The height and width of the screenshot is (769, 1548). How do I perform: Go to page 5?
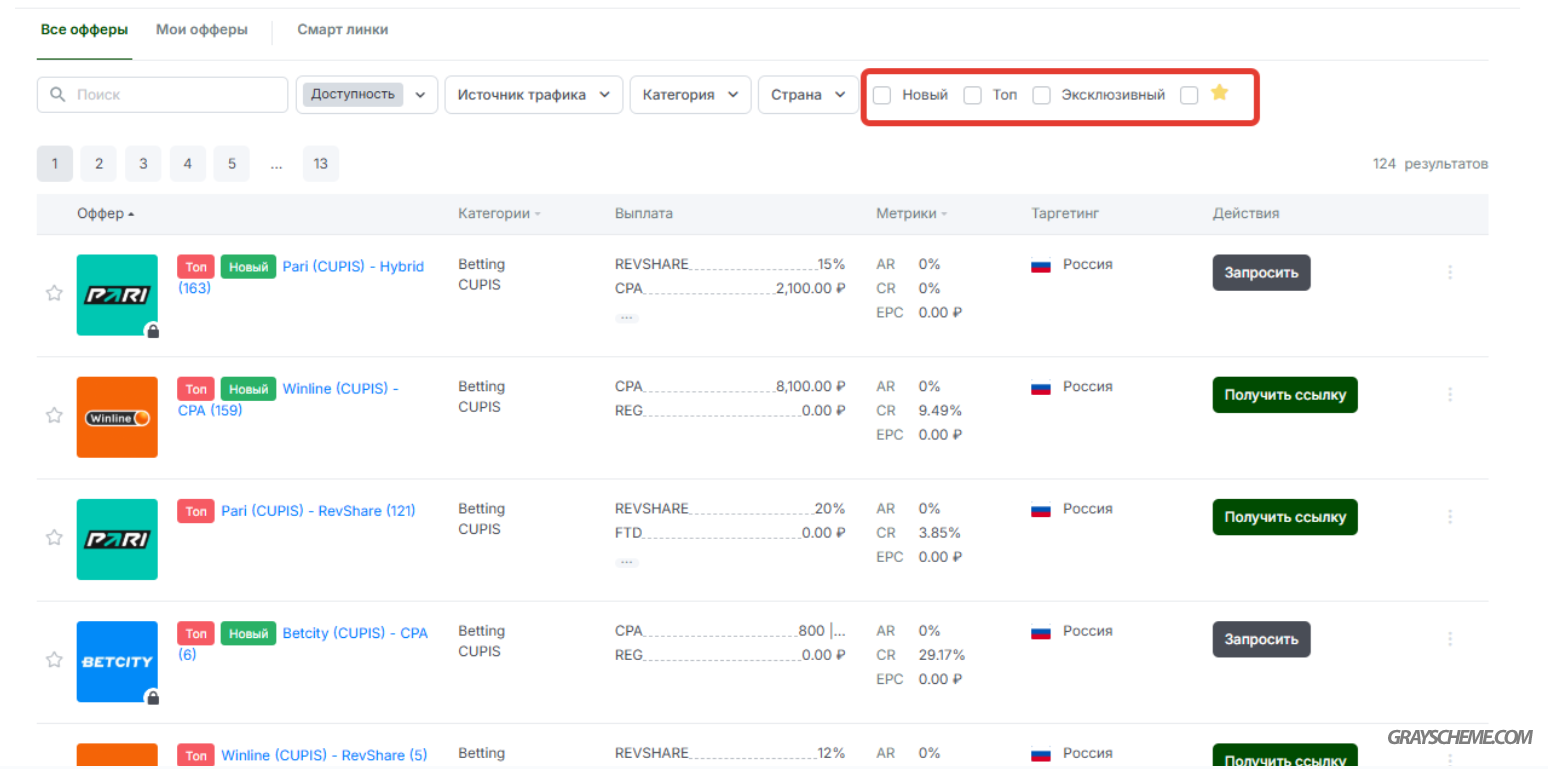tap(231, 164)
